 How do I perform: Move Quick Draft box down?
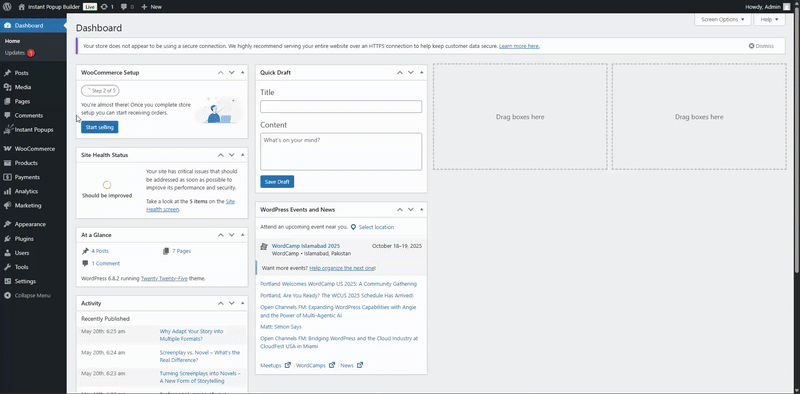point(411,72)
